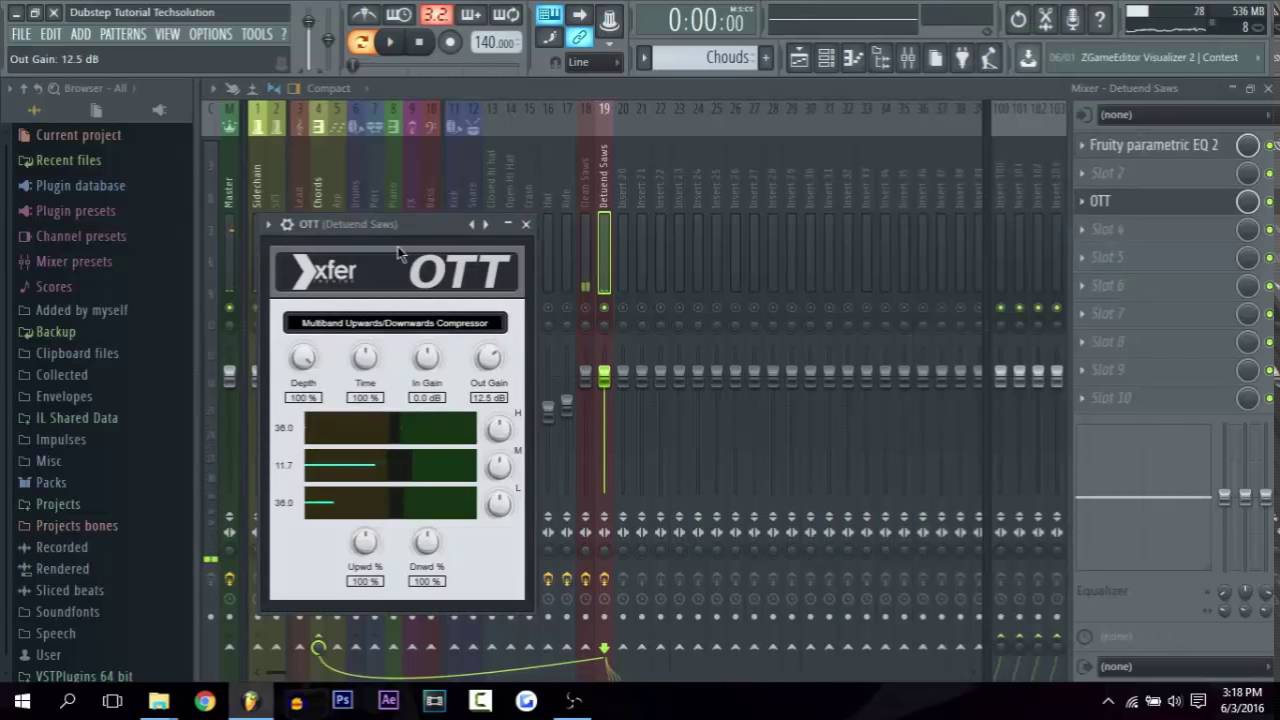
Task: Toggle the 3.2 countdown before recording icon
Action: pos(435,14)
